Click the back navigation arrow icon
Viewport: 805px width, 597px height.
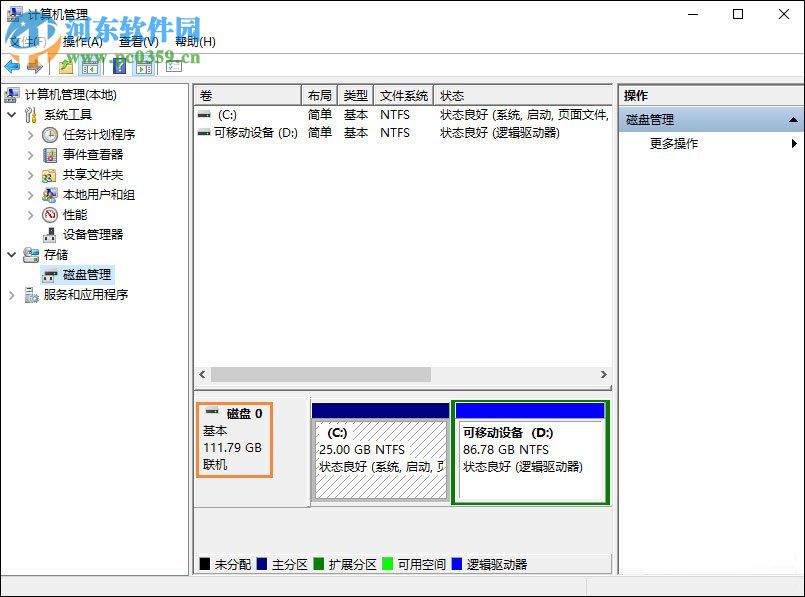(x=10, y=67)
